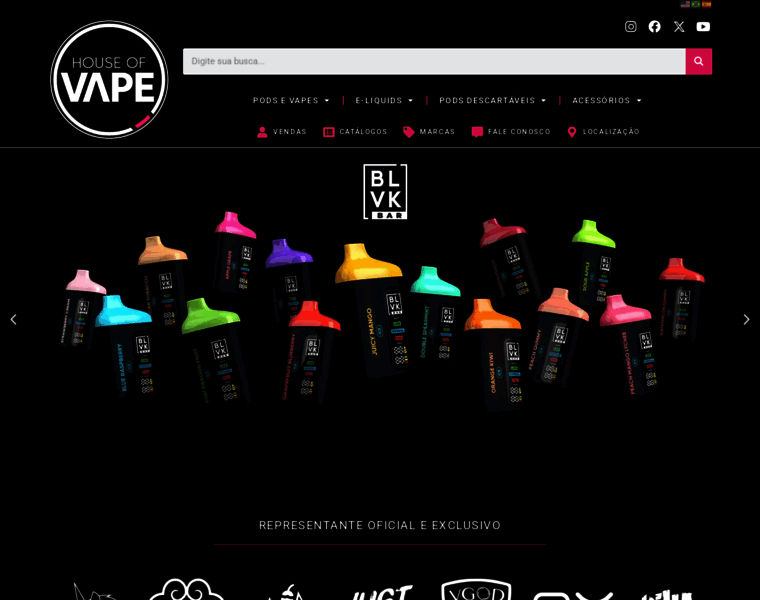This screenshot has width=760, height=600.
Task: Click the Orange Kiwi vape in banner
Action: (x=495, y=355)
